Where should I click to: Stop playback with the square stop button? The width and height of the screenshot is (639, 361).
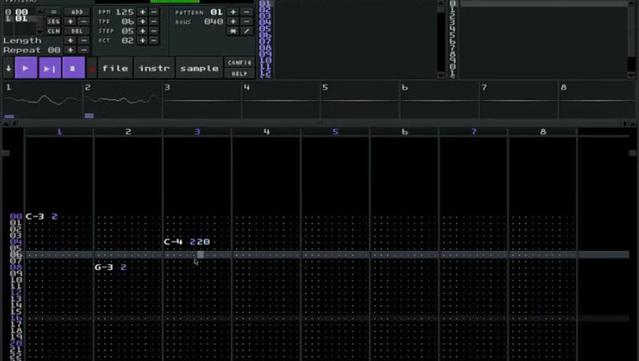(73, 68)
